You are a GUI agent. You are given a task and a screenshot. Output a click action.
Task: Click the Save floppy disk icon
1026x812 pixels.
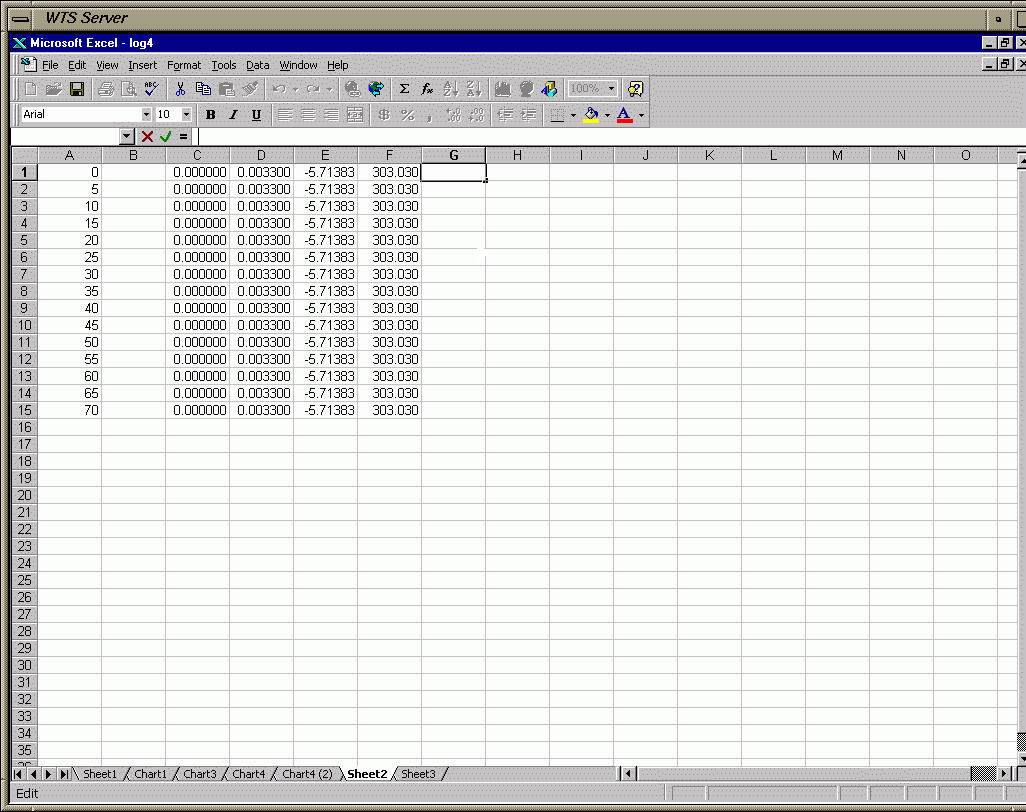point(77,89)
